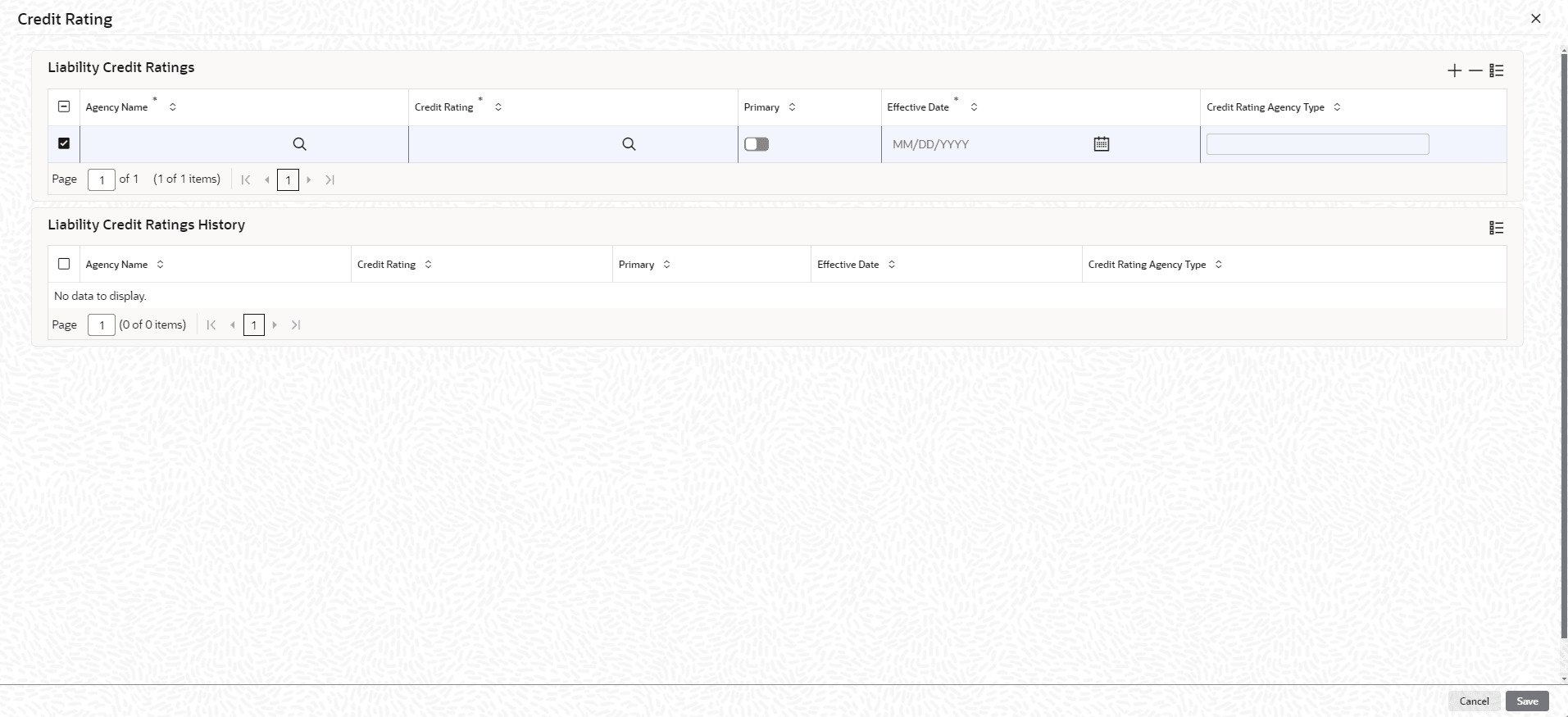Image resolution: width=1568 pixels, height=717 pixels.
Task: Check select-all box in Ratings History header
Action: coord(64,264)
